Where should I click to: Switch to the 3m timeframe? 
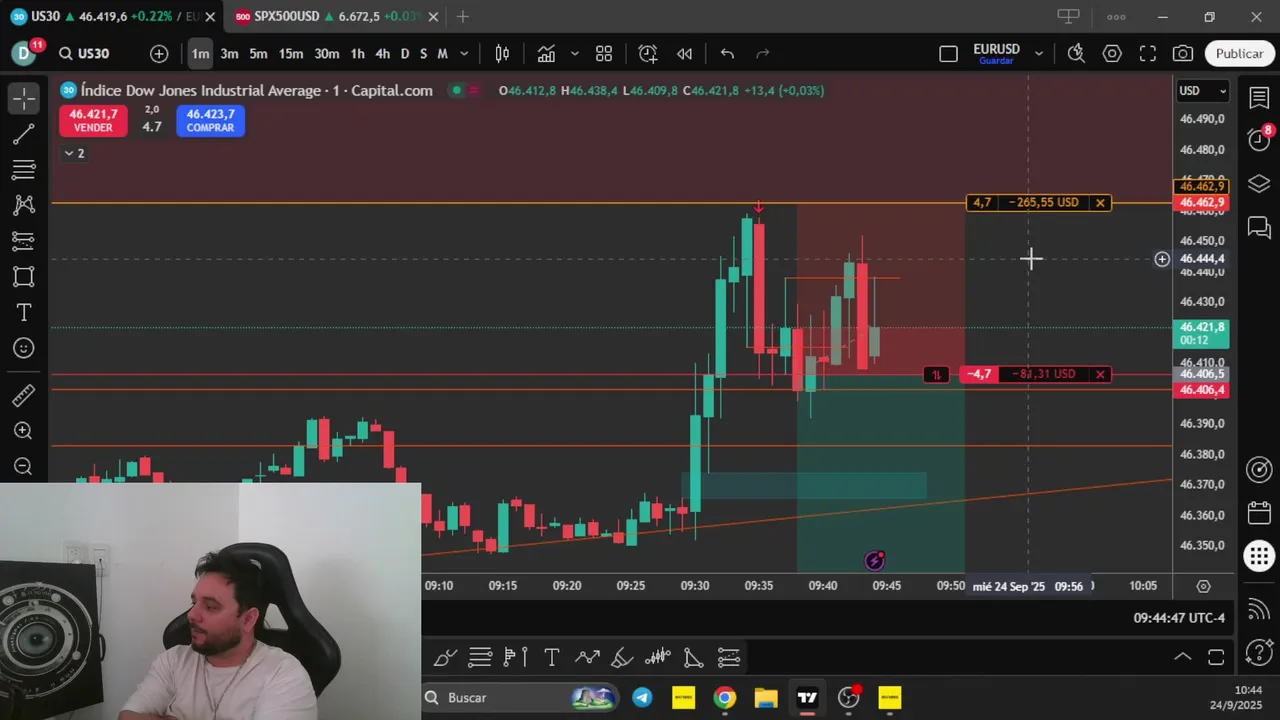click(x=229, y=54)
